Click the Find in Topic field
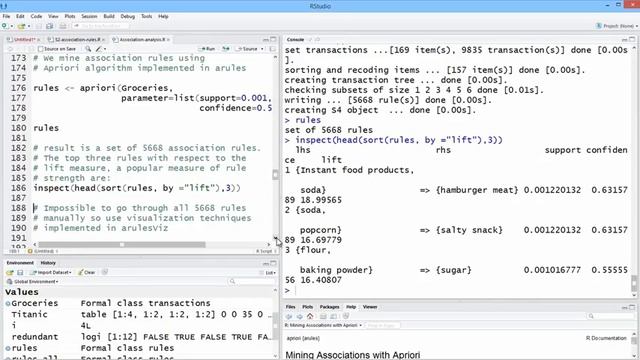640x360 pixels. tap(382, 325)
